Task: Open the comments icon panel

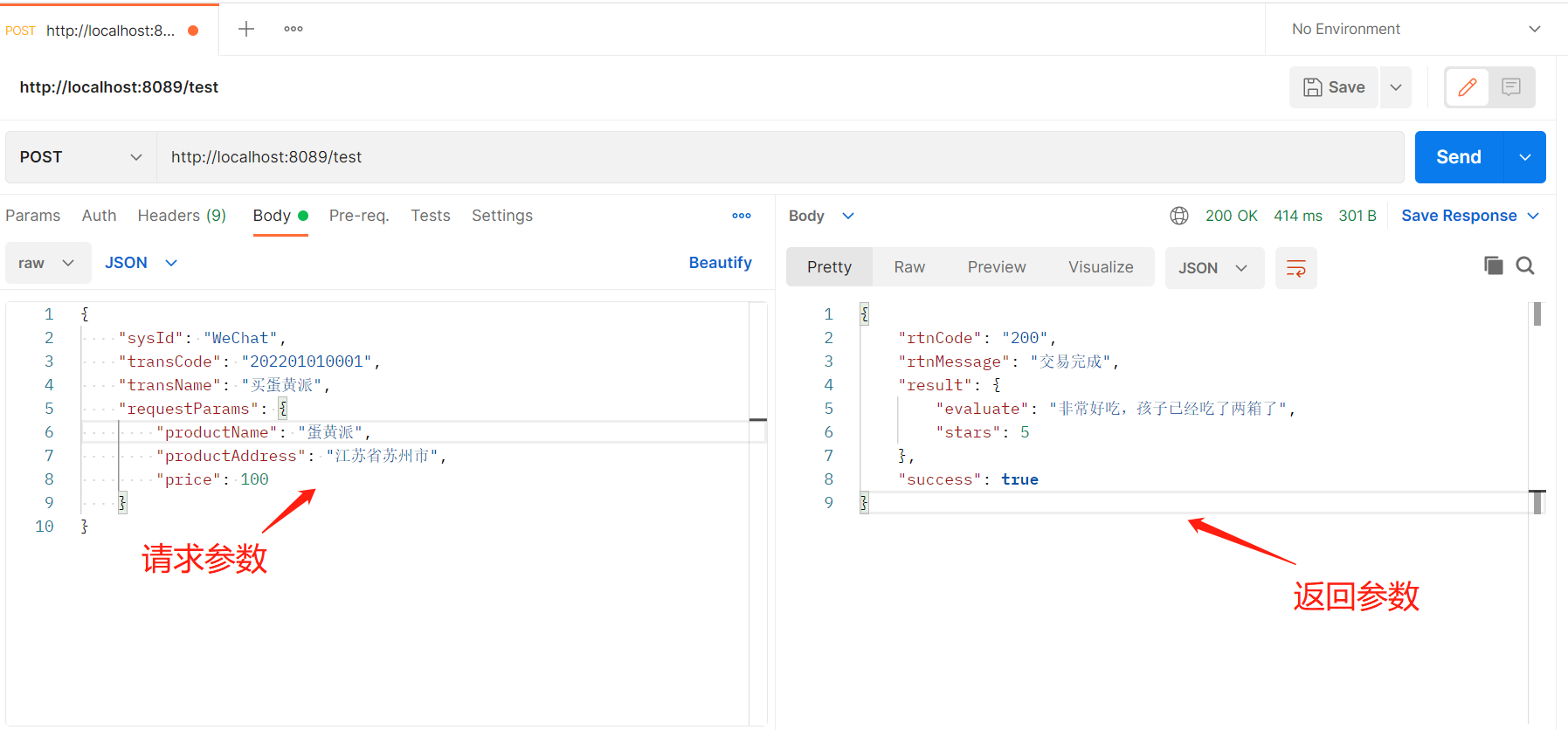Action: (x=1511, y=87)
